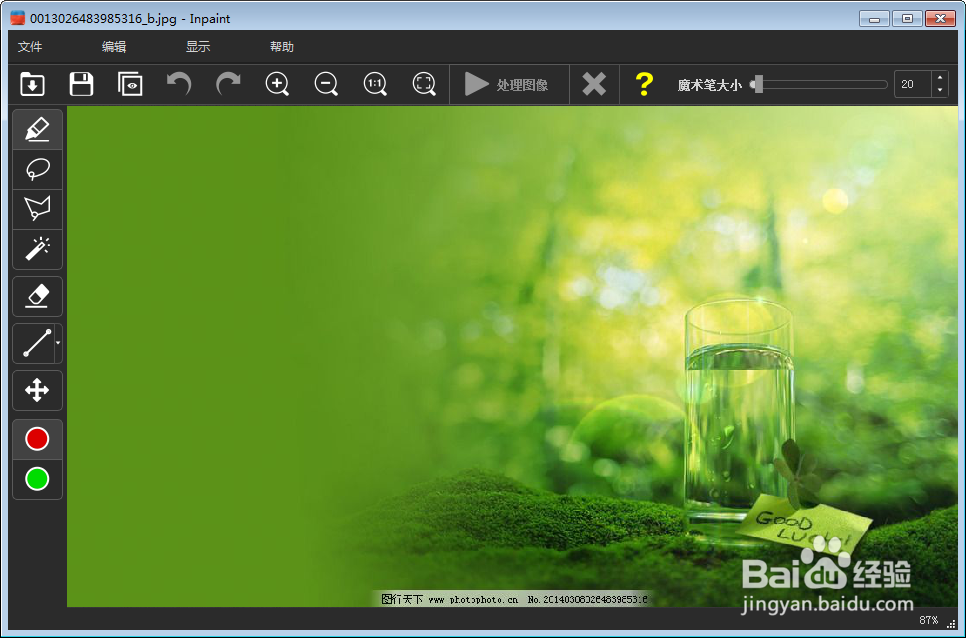Expand the line tool options arrow
This screenshot has width=966, height=638.
59,343
